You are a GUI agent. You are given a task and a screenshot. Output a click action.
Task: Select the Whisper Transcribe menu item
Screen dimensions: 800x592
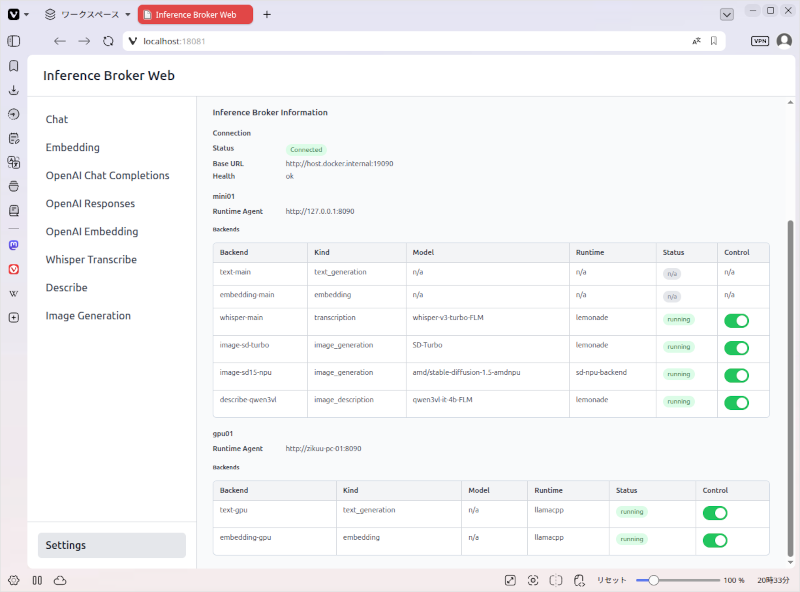91,260
